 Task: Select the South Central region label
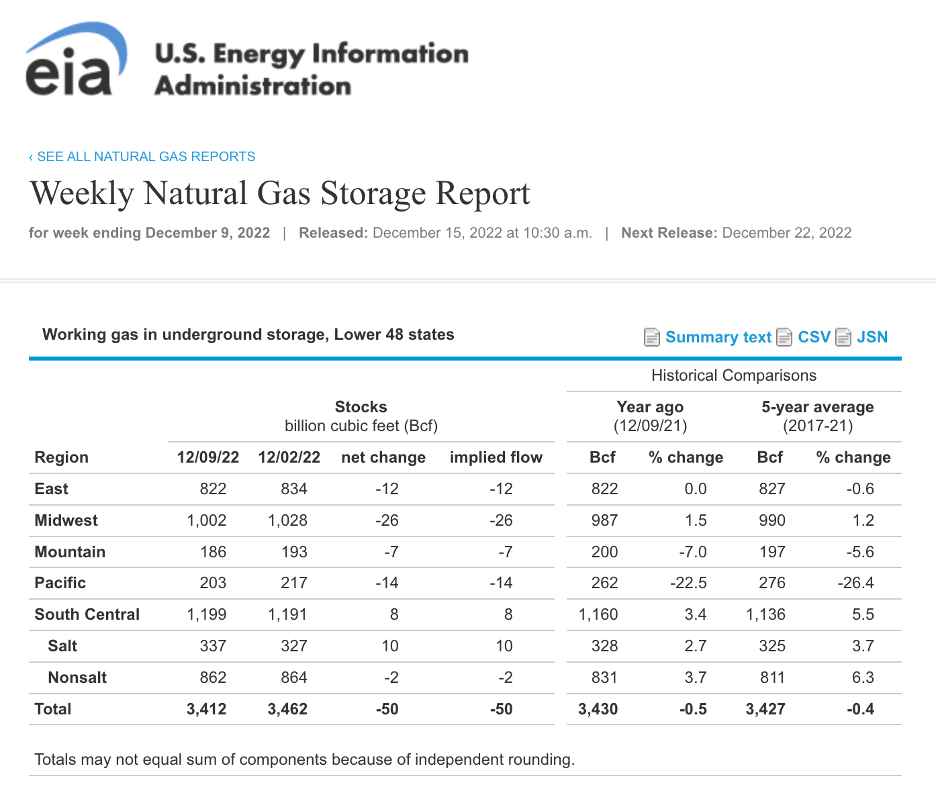click(x=87, y=615)
